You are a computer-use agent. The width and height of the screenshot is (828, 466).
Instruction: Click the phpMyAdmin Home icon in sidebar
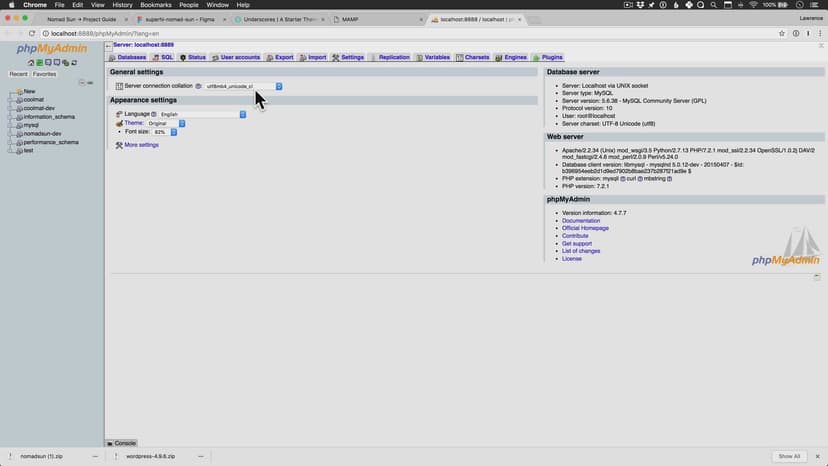[x=31, y=62]
